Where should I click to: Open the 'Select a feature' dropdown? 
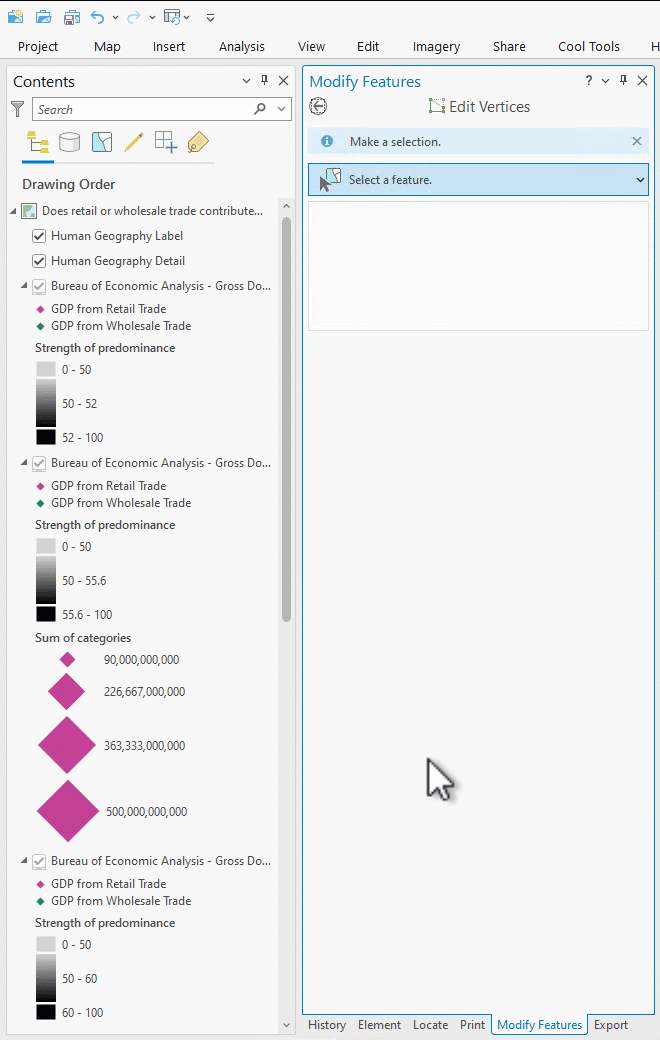click(478, 180)
